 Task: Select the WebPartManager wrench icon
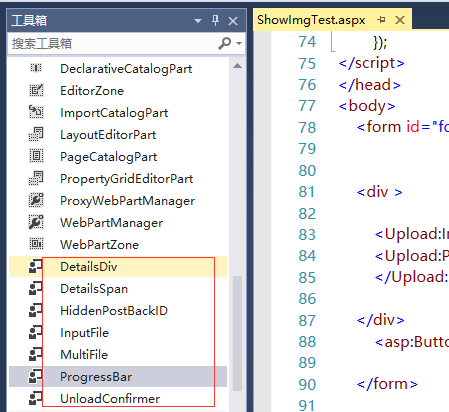pyautogui.click(x=36, y=222)
